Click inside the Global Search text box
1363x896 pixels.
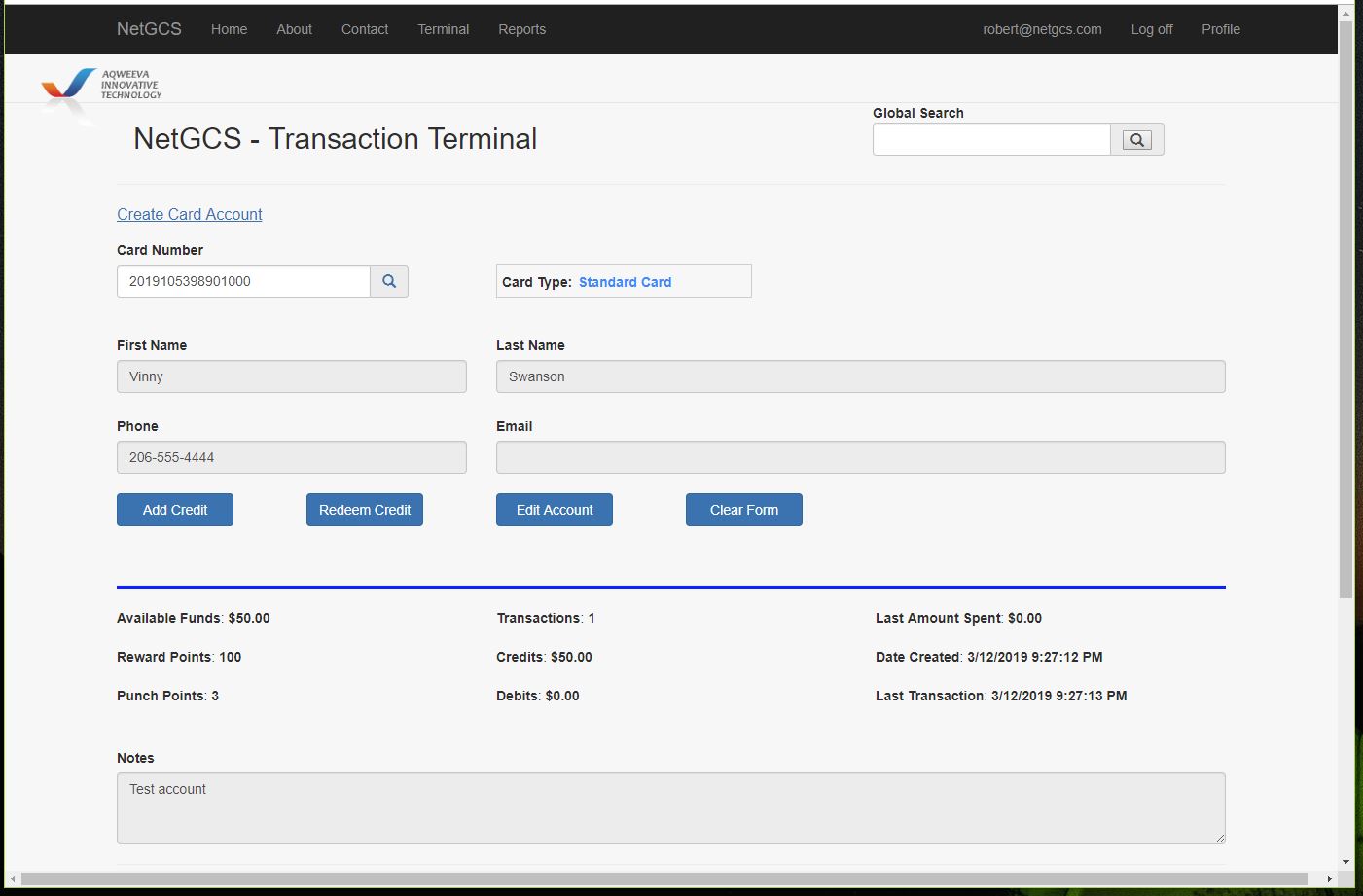click(x=991, y=139)
